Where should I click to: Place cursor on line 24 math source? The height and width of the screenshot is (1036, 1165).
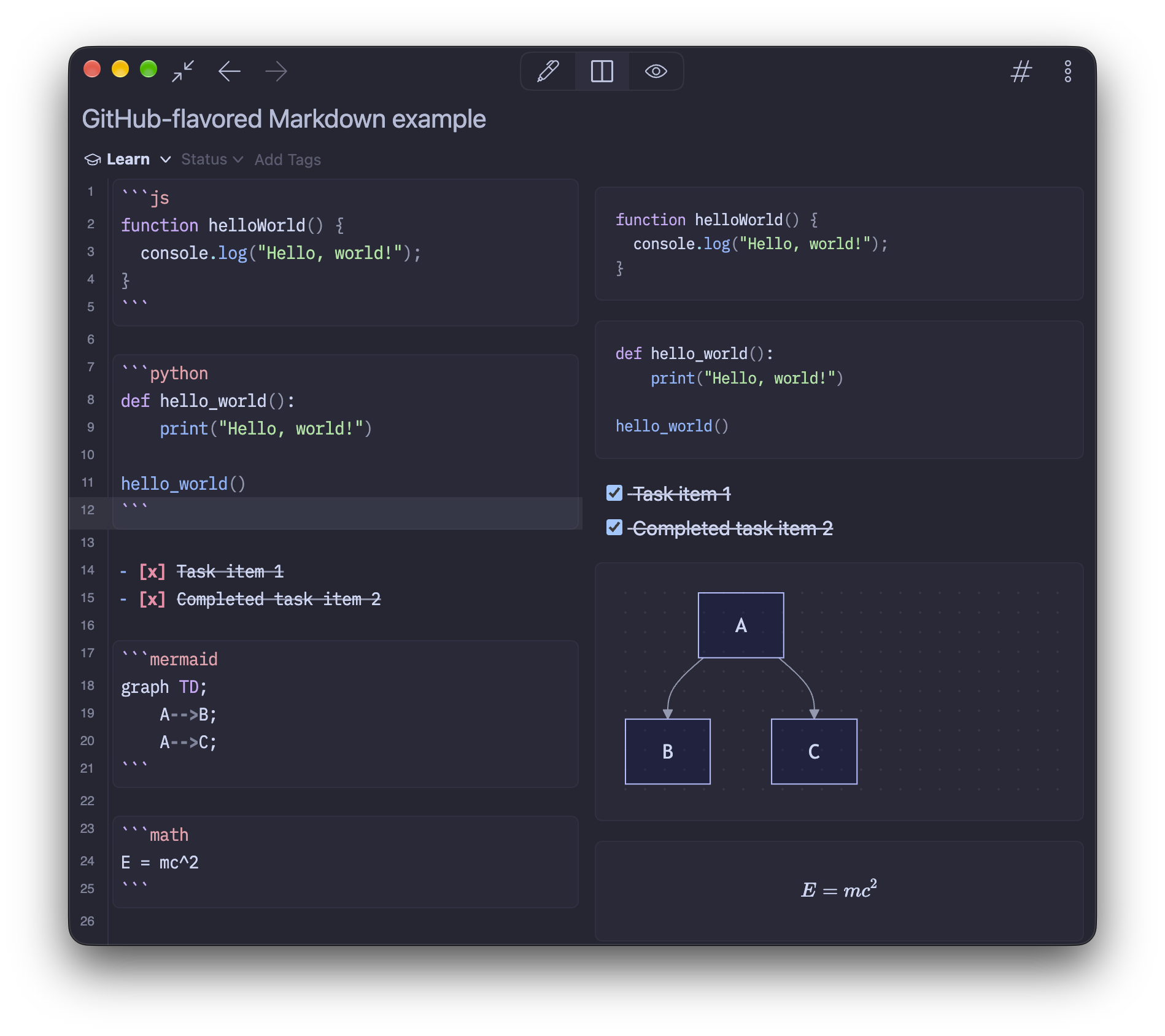pyautogui.click(x=160, y=862)
